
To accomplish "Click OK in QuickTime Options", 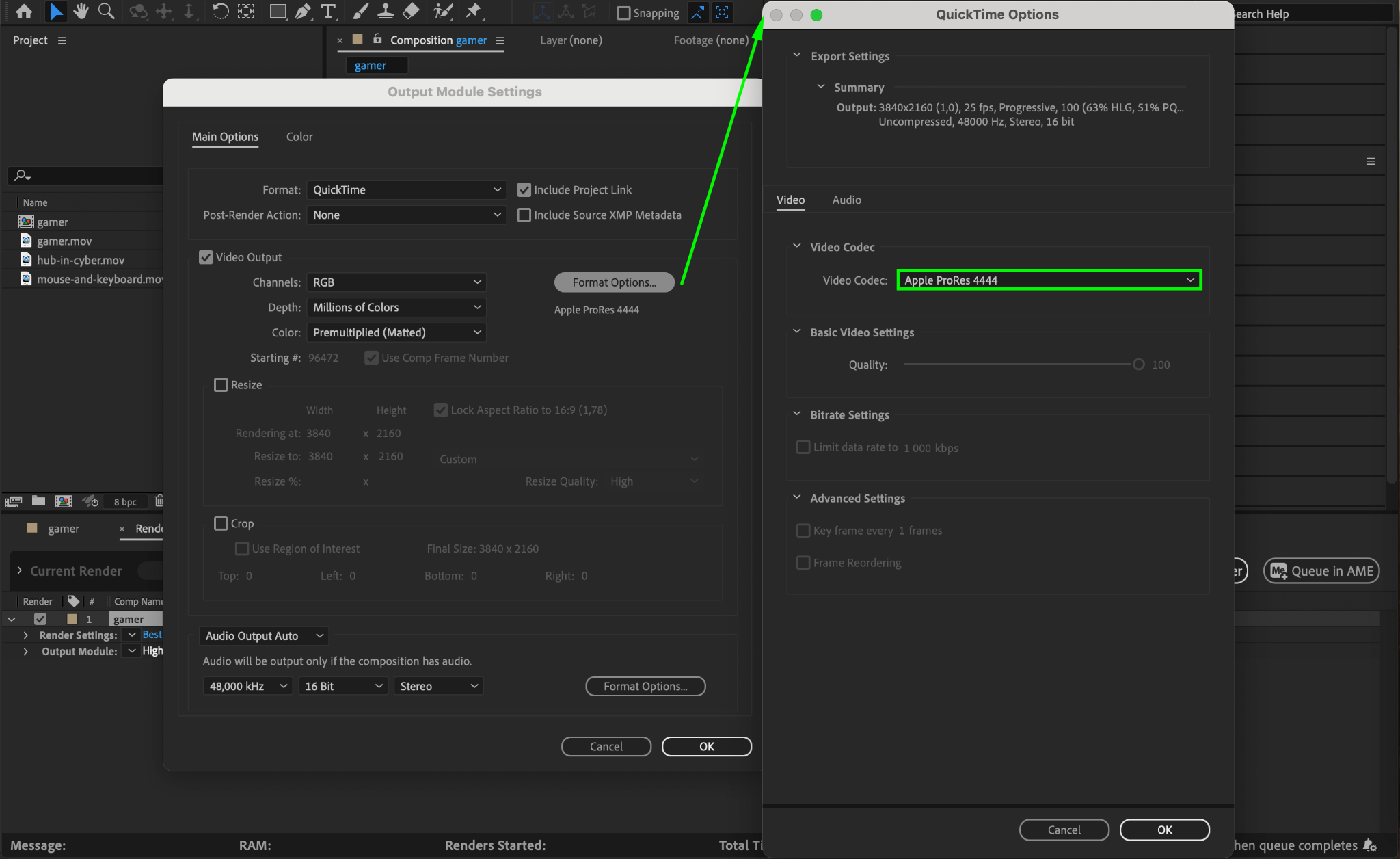I will (x=1164, y=830).
